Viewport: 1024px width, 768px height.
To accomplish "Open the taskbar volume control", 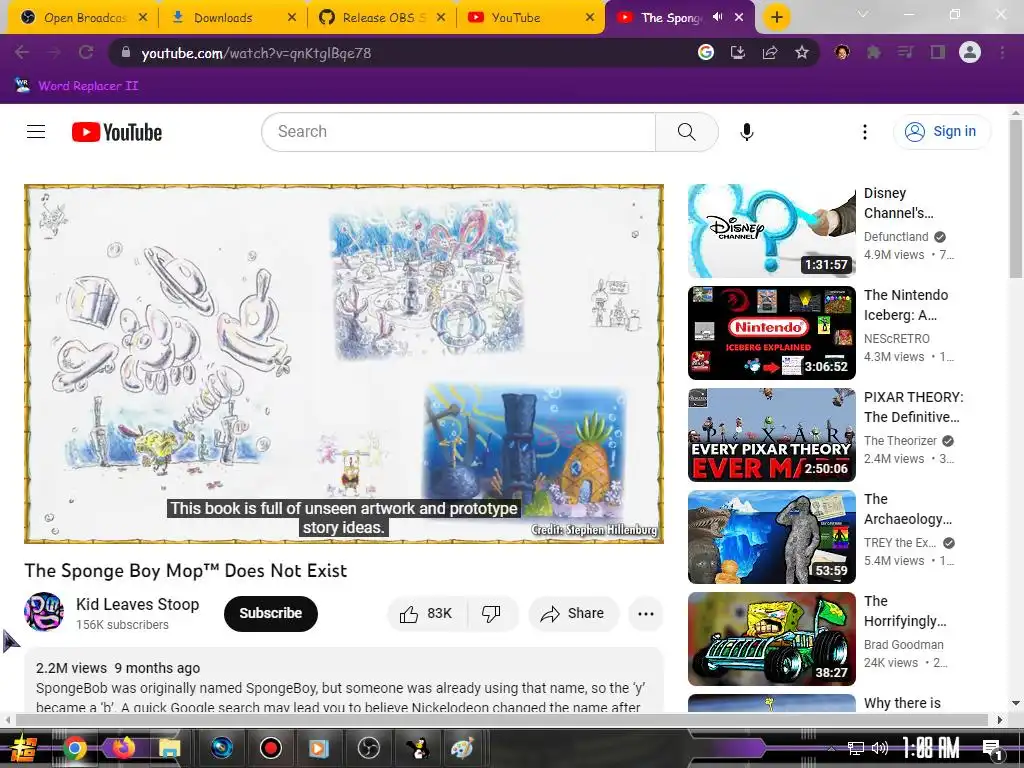I will point(880,748).
